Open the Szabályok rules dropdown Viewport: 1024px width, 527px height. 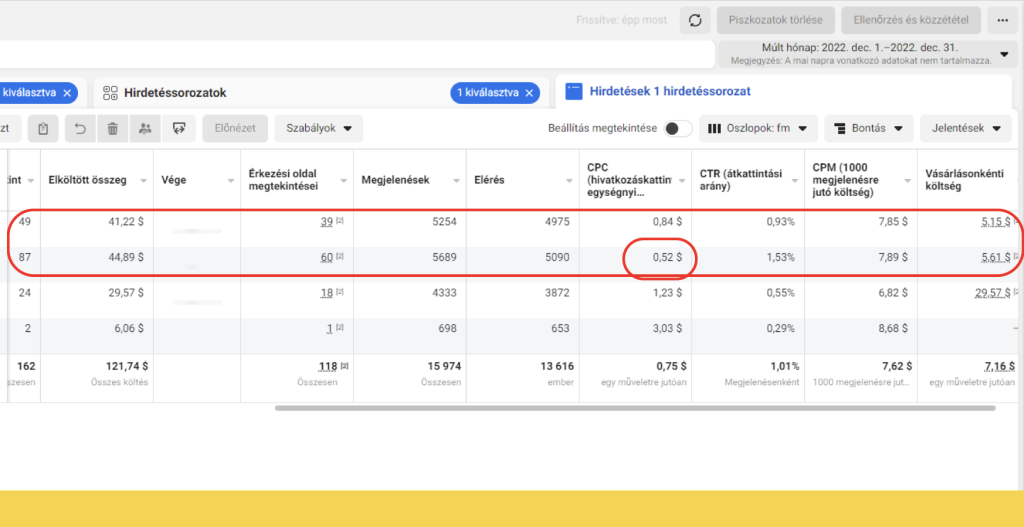coord(318,128)
